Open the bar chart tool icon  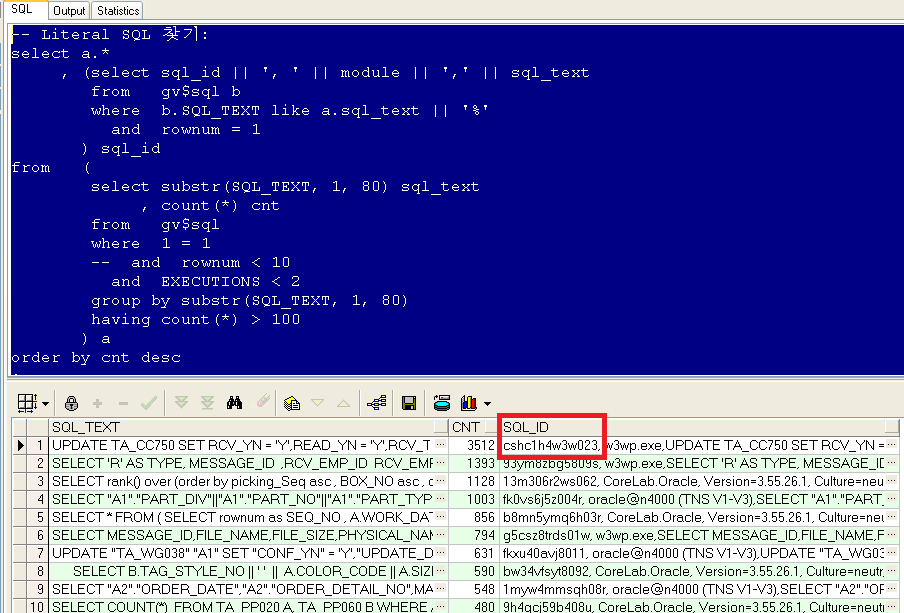(468, 403)
